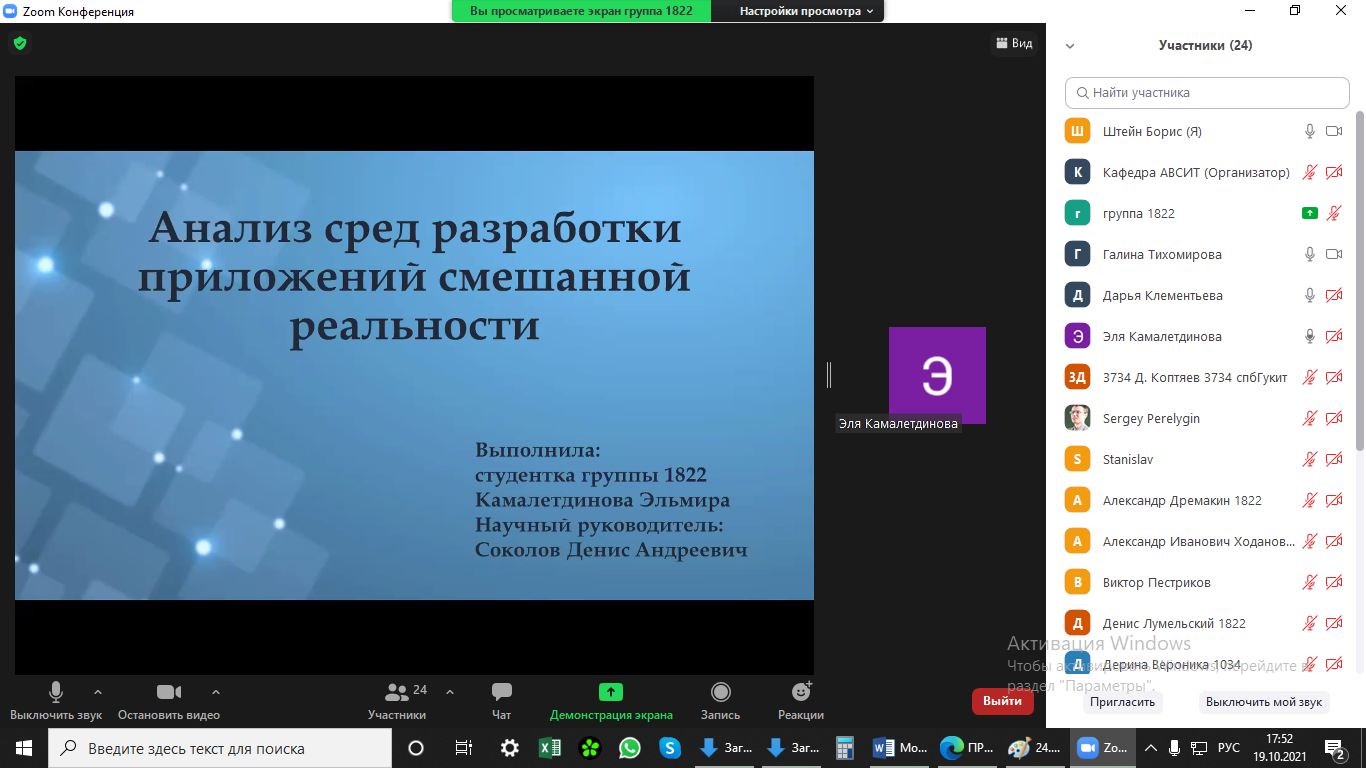Viewport: 1366px width, 768px height.
Task: Open Skype icon in the taskbar
Action: point(669,748)
